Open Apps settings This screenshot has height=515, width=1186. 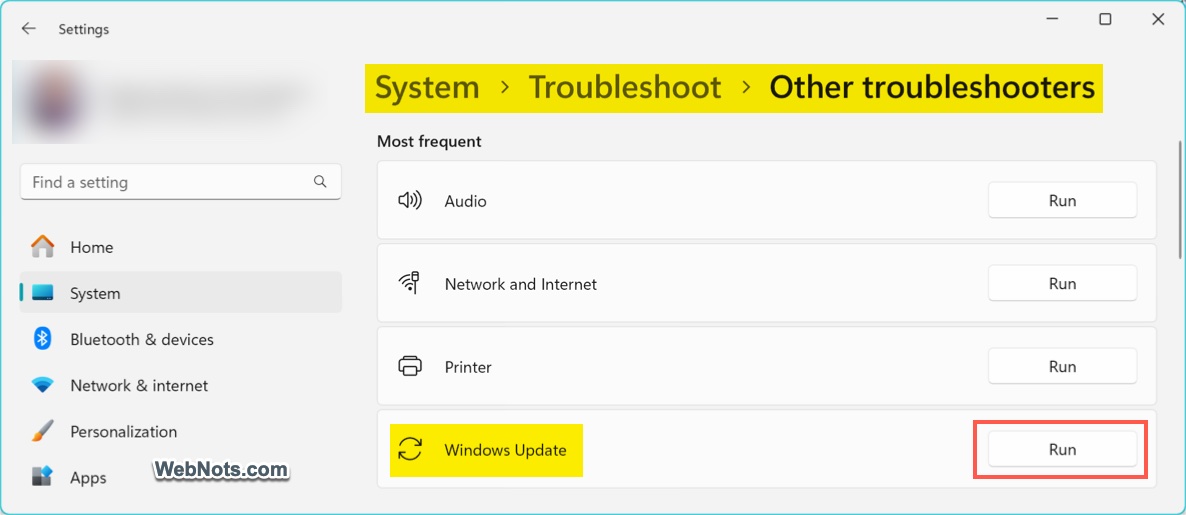tap(181, 477)
